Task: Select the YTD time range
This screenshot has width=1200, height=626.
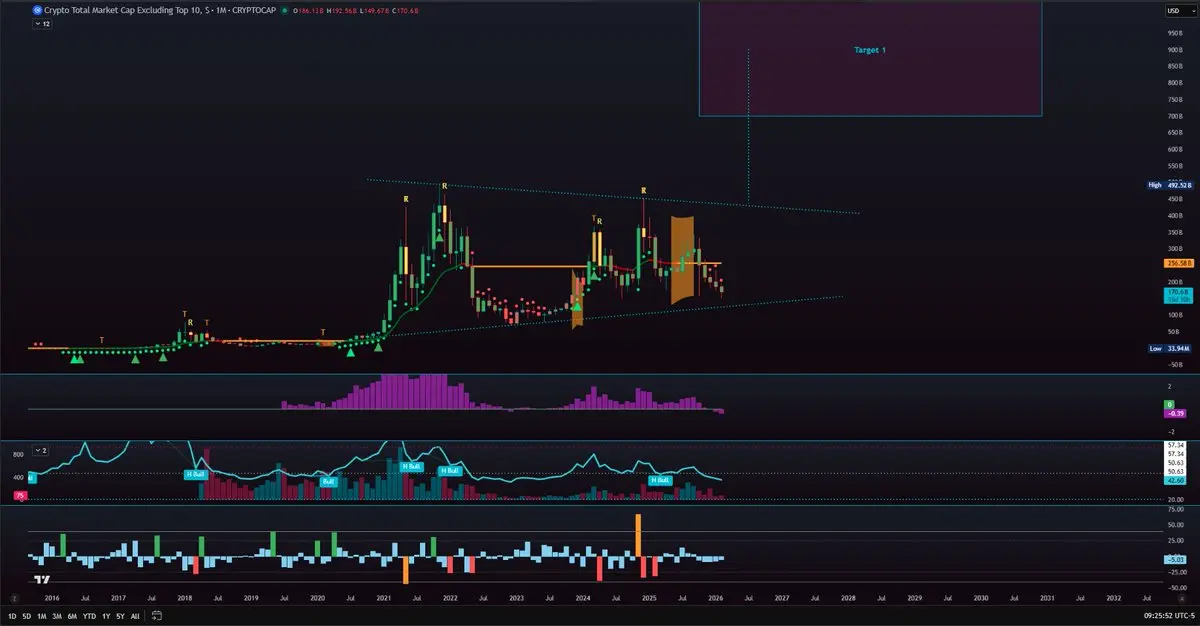Action: point(90,617)
